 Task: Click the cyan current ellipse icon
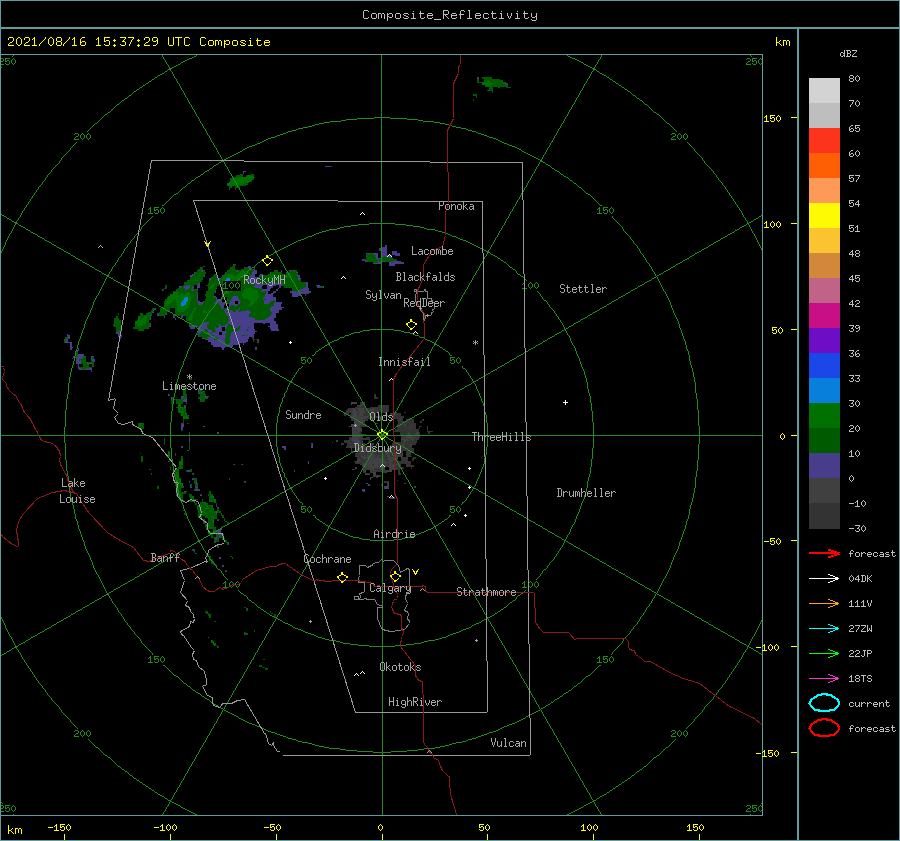pyautogui.click(x=824, y=703)
